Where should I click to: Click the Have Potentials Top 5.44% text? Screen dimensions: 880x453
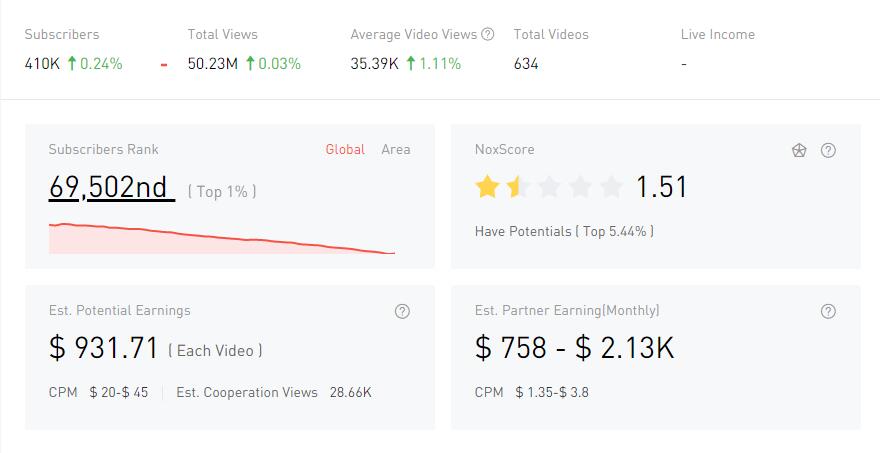pyautogui.click(x=564, y=231)
